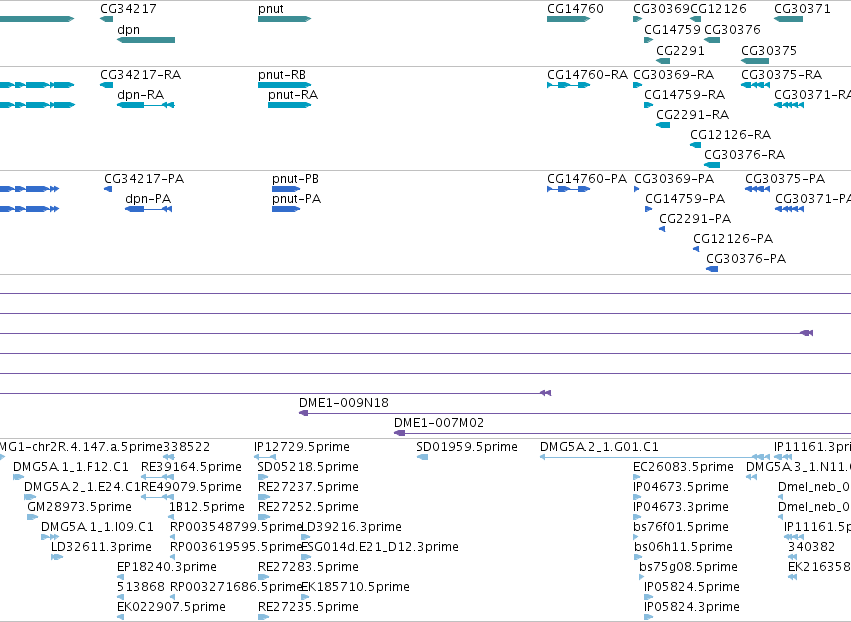Select the bs75g08.5prime EST
The image size is (851, 622).
(642, 577)
